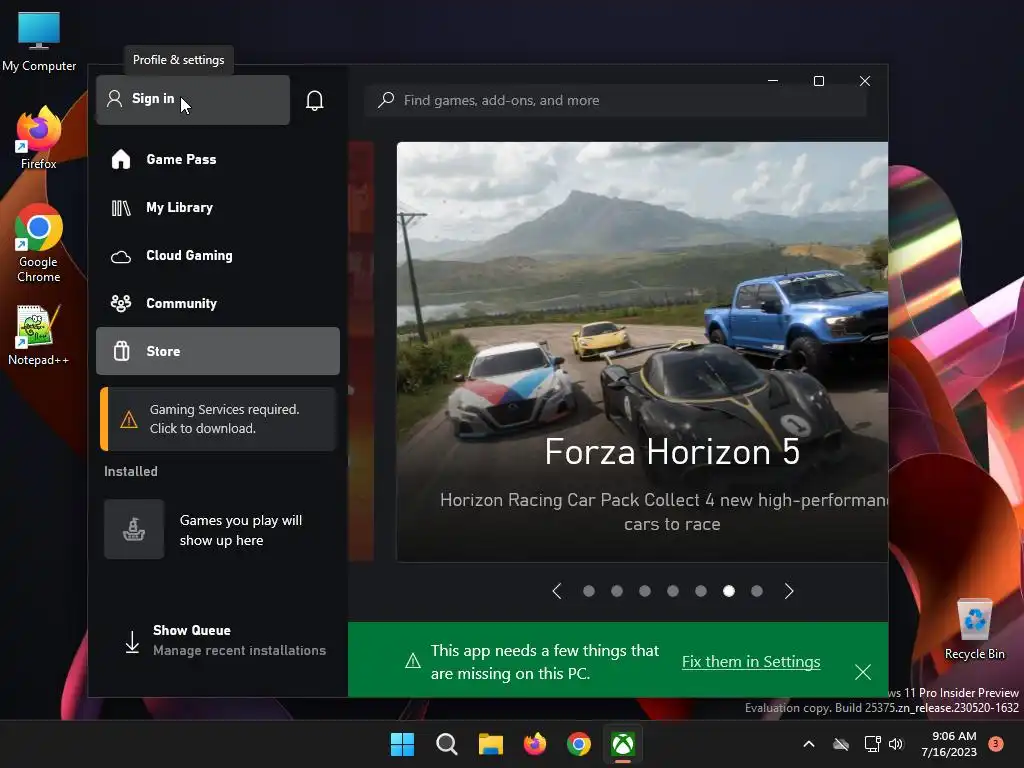Select the Recycle Bin icon
The image size is (1024, 768).
click(x=974, y=630)
